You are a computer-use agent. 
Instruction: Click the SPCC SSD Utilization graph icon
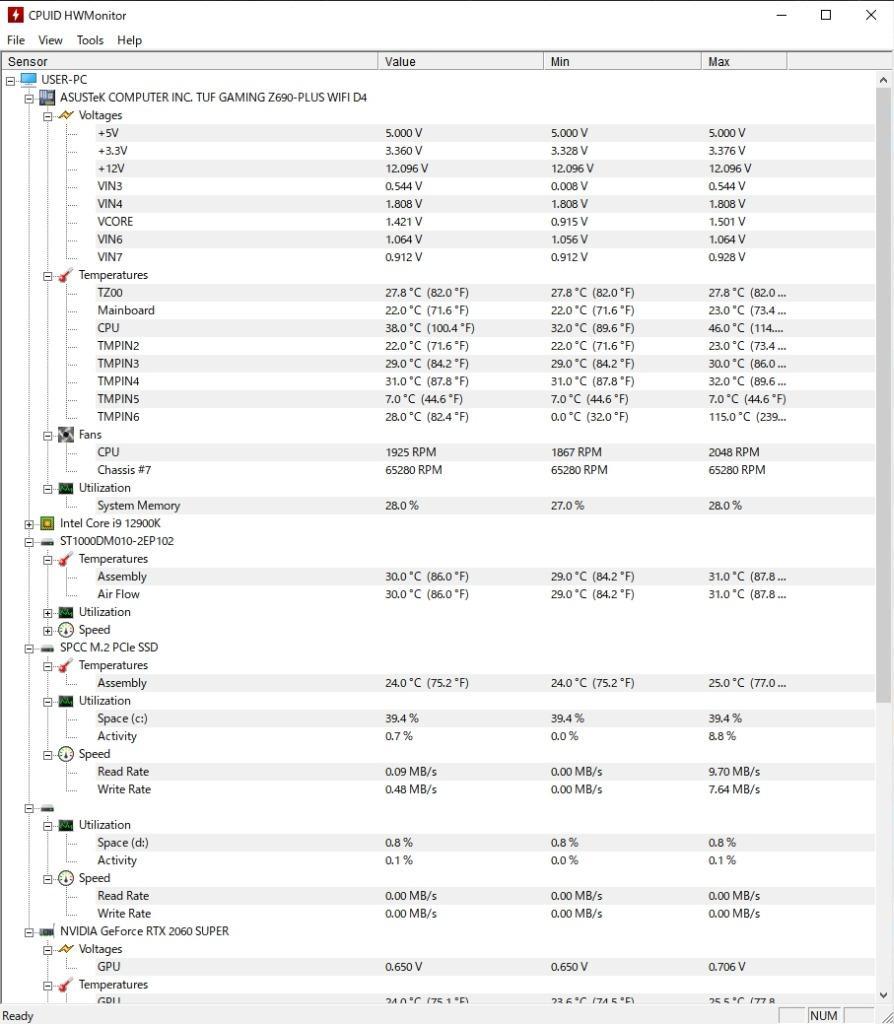(x=66, y=701)
